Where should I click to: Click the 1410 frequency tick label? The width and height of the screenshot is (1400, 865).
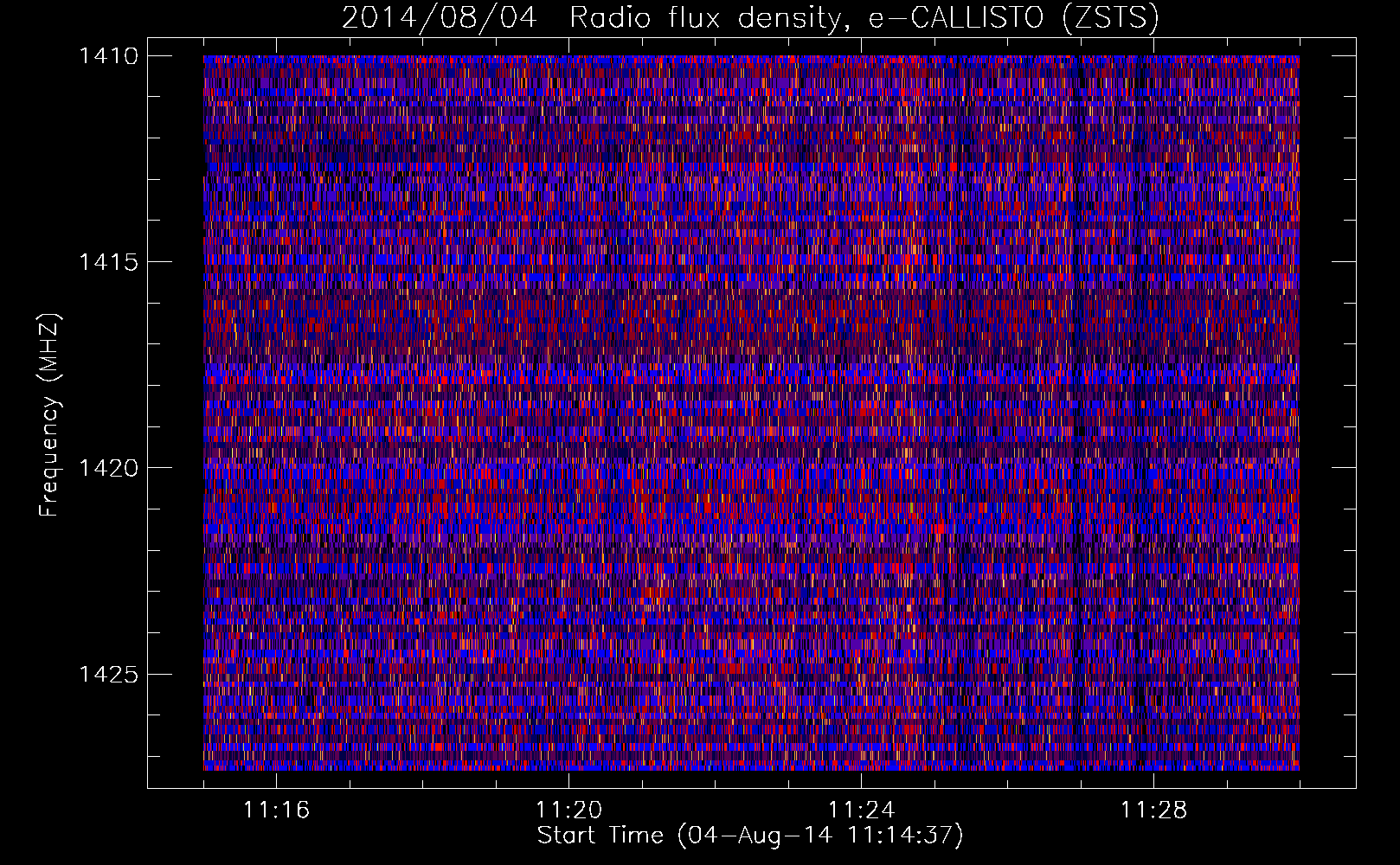click(108, 56)
